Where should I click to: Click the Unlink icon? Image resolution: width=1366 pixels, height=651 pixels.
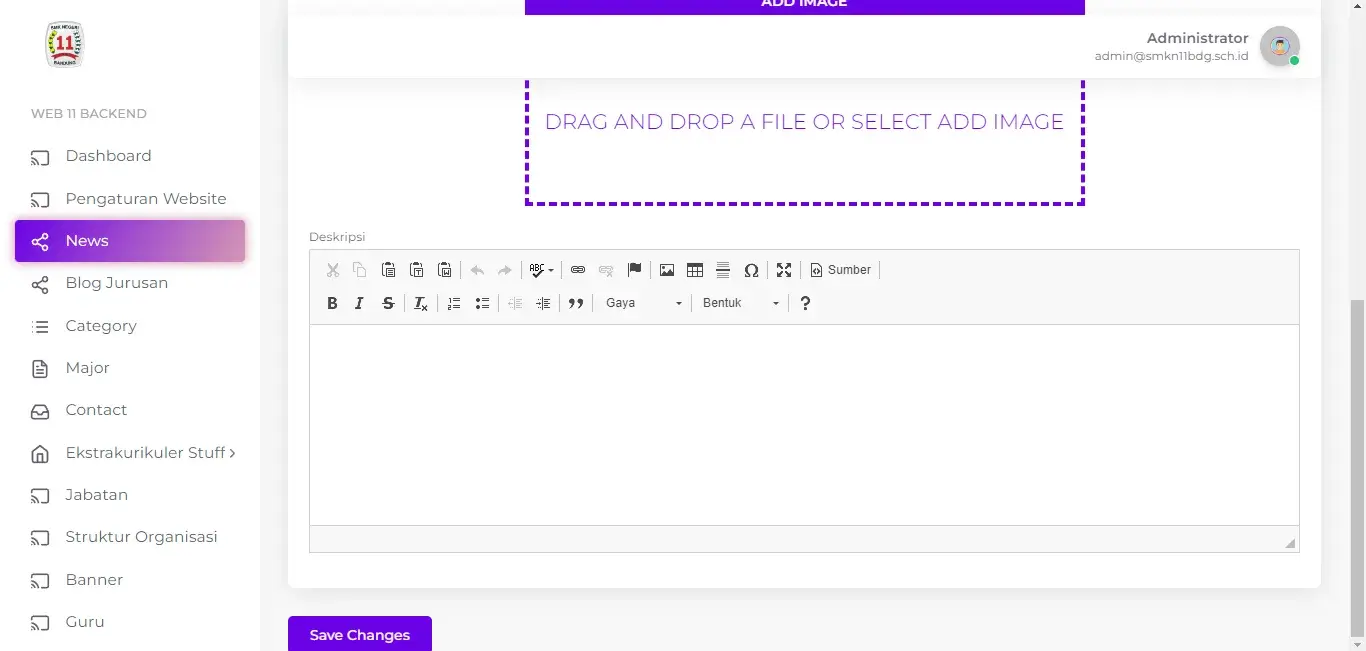[x=606, y=270]
